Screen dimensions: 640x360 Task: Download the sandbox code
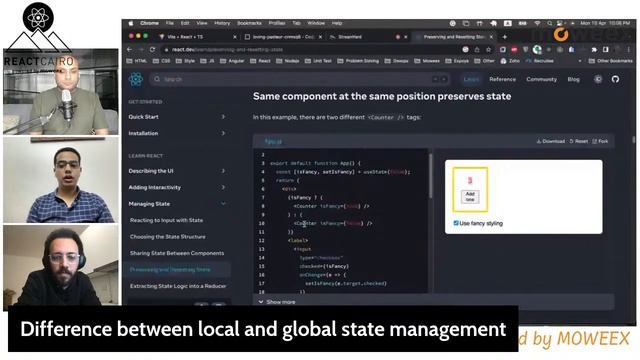(551, 141)
